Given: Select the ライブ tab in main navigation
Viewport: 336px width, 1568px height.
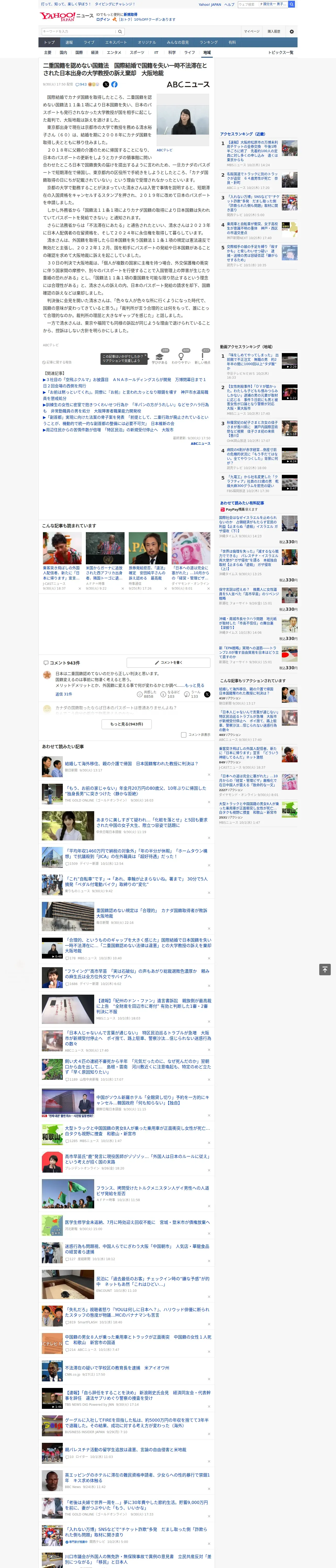Looking at the screenshot, I should pyautogui.click(x=89, y=43).
